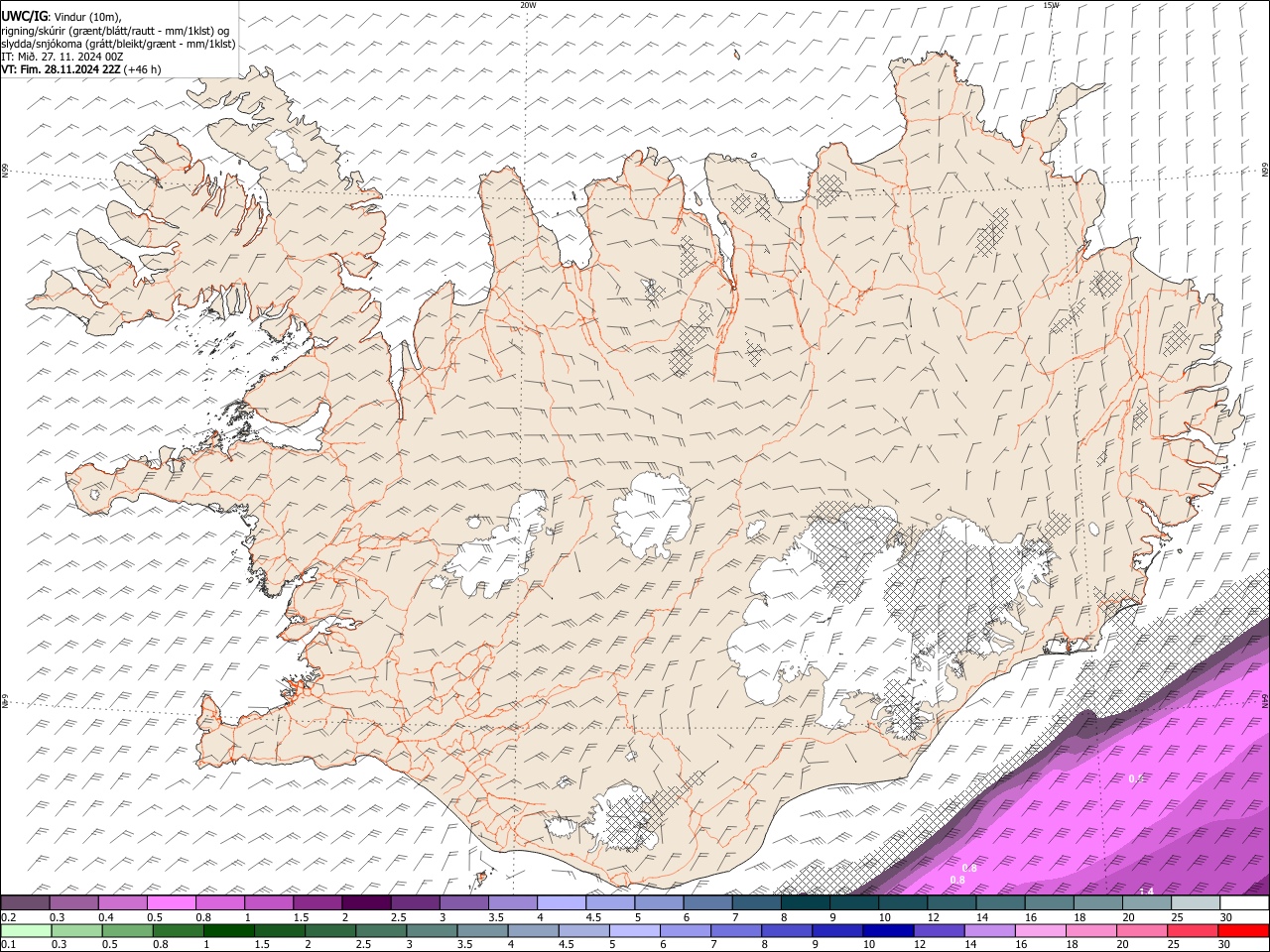Select the light grey 25 swatch in upper legend

click(x=1196, y=903)
